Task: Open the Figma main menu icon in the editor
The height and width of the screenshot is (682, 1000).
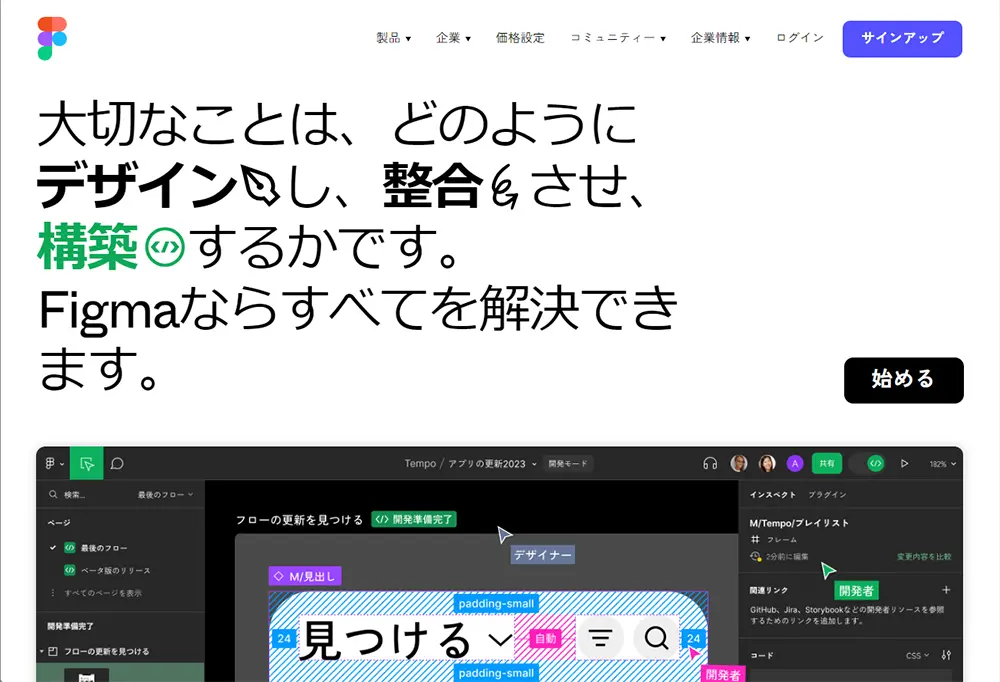Action: [x=51, y=464]
